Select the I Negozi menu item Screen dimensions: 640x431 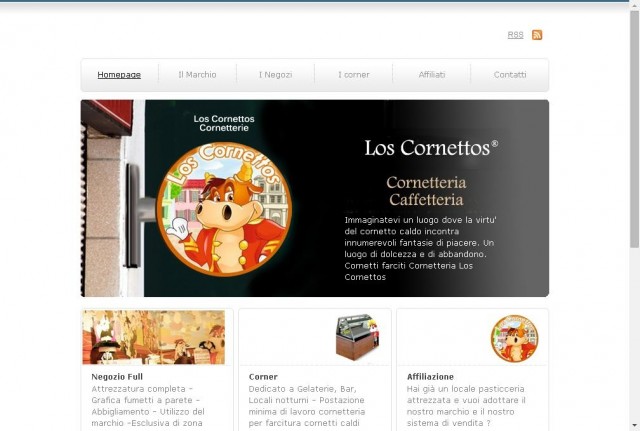276,75
